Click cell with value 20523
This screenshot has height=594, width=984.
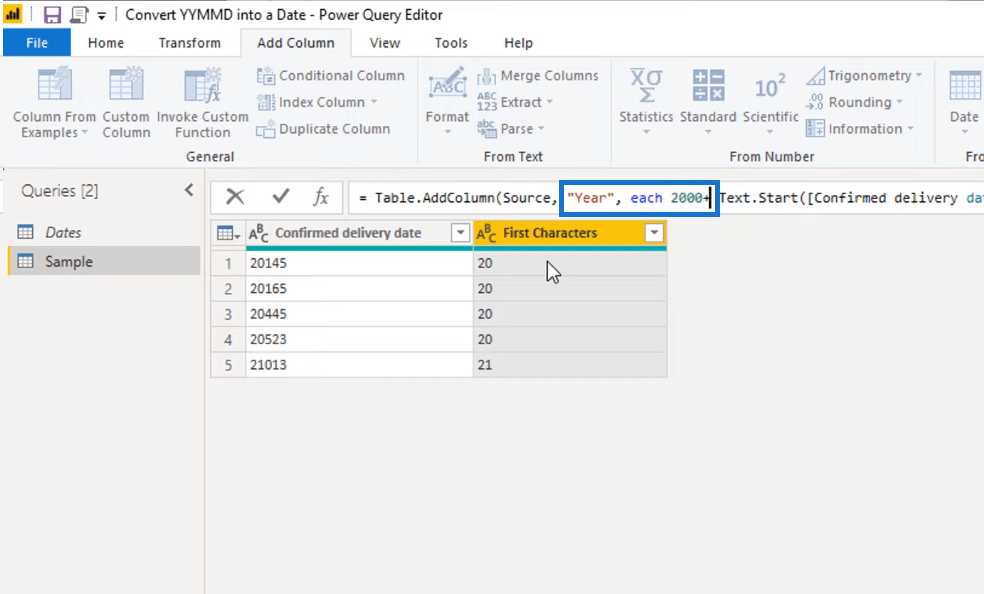(360, 339)
